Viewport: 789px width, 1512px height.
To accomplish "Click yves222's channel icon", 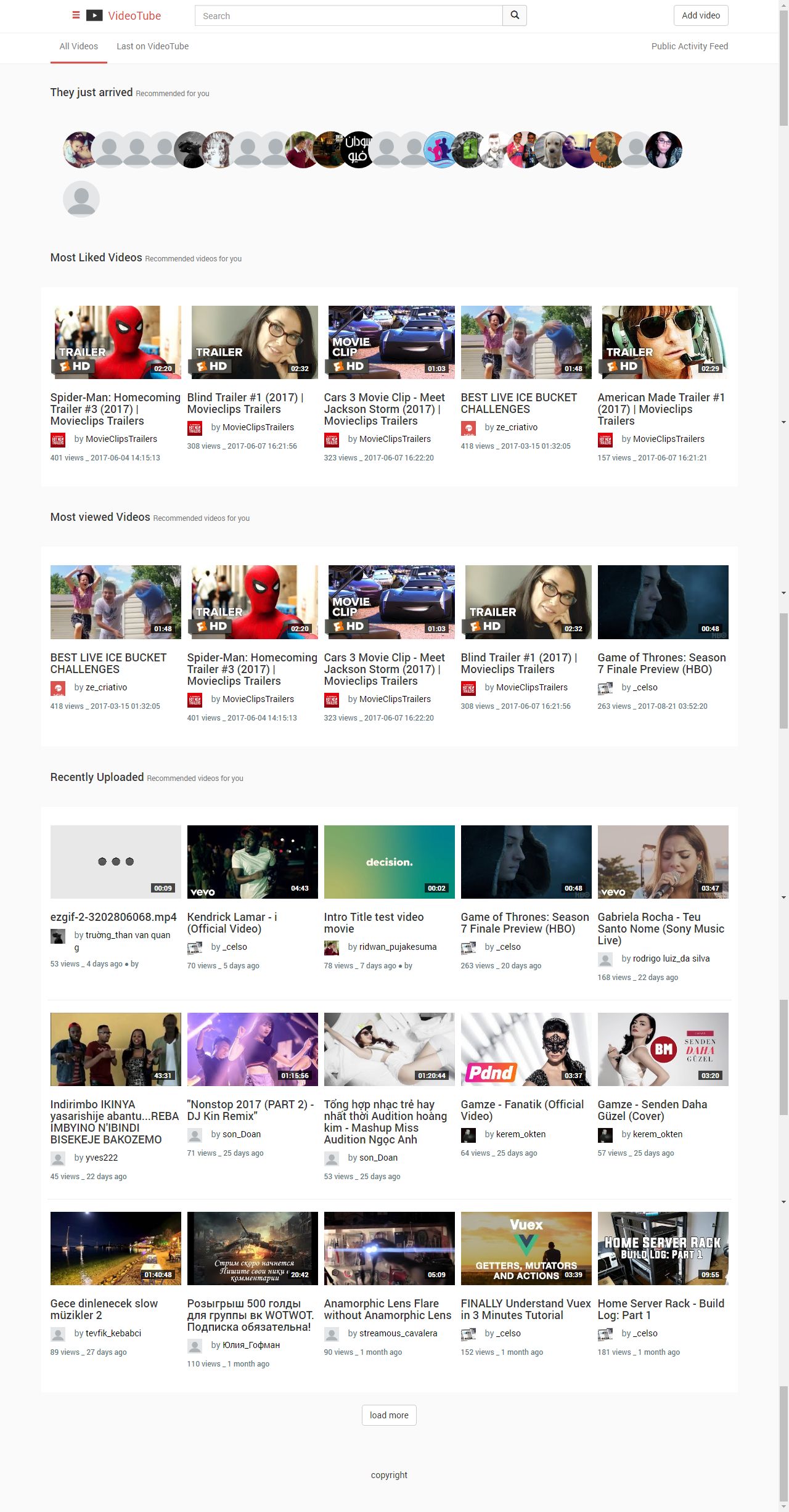I will pos(58,1159).
